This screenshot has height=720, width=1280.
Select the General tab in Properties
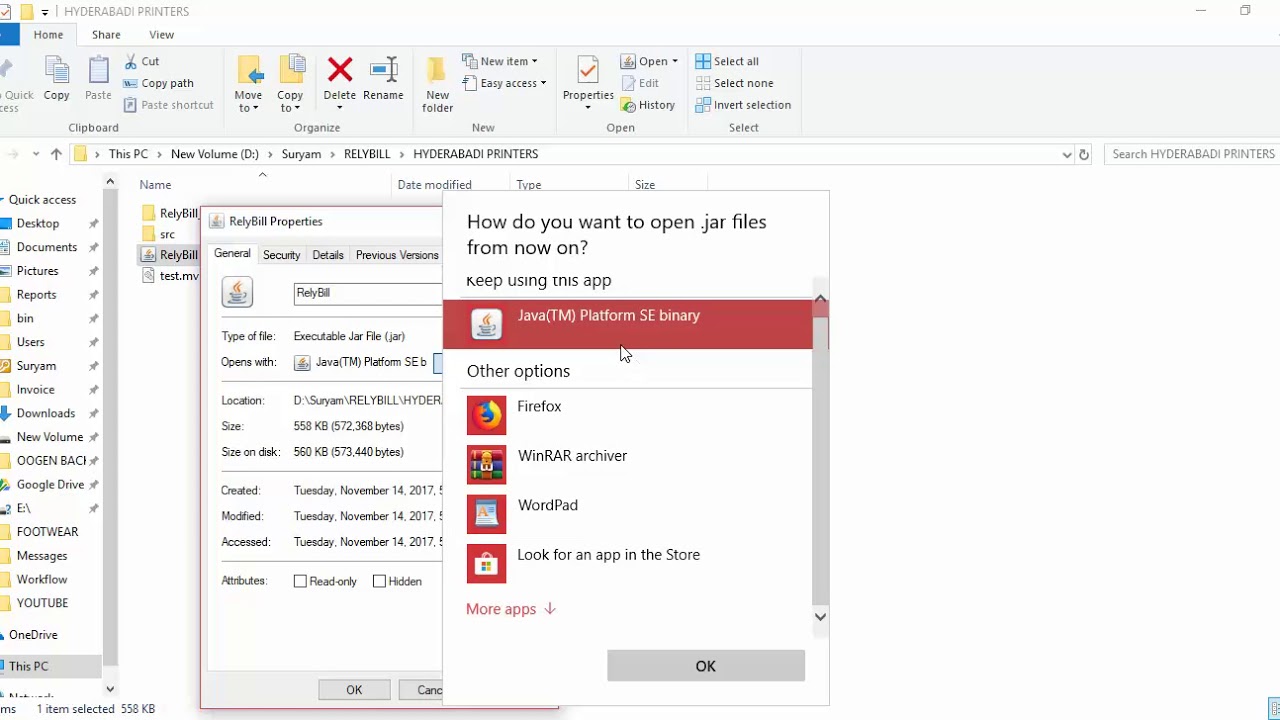pyautogui.click(x=232, y=254)
